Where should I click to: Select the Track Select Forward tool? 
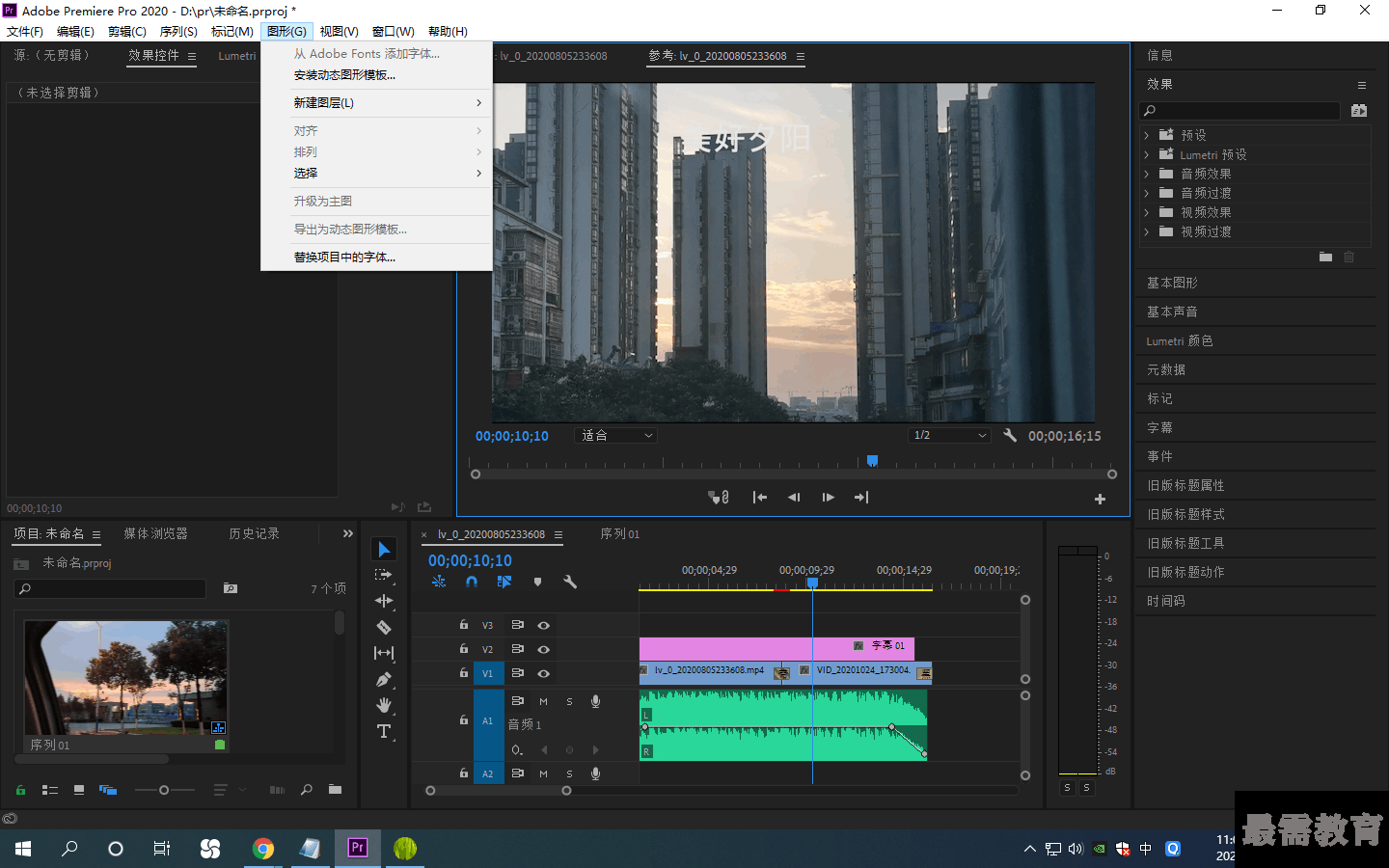coord(384,575)
